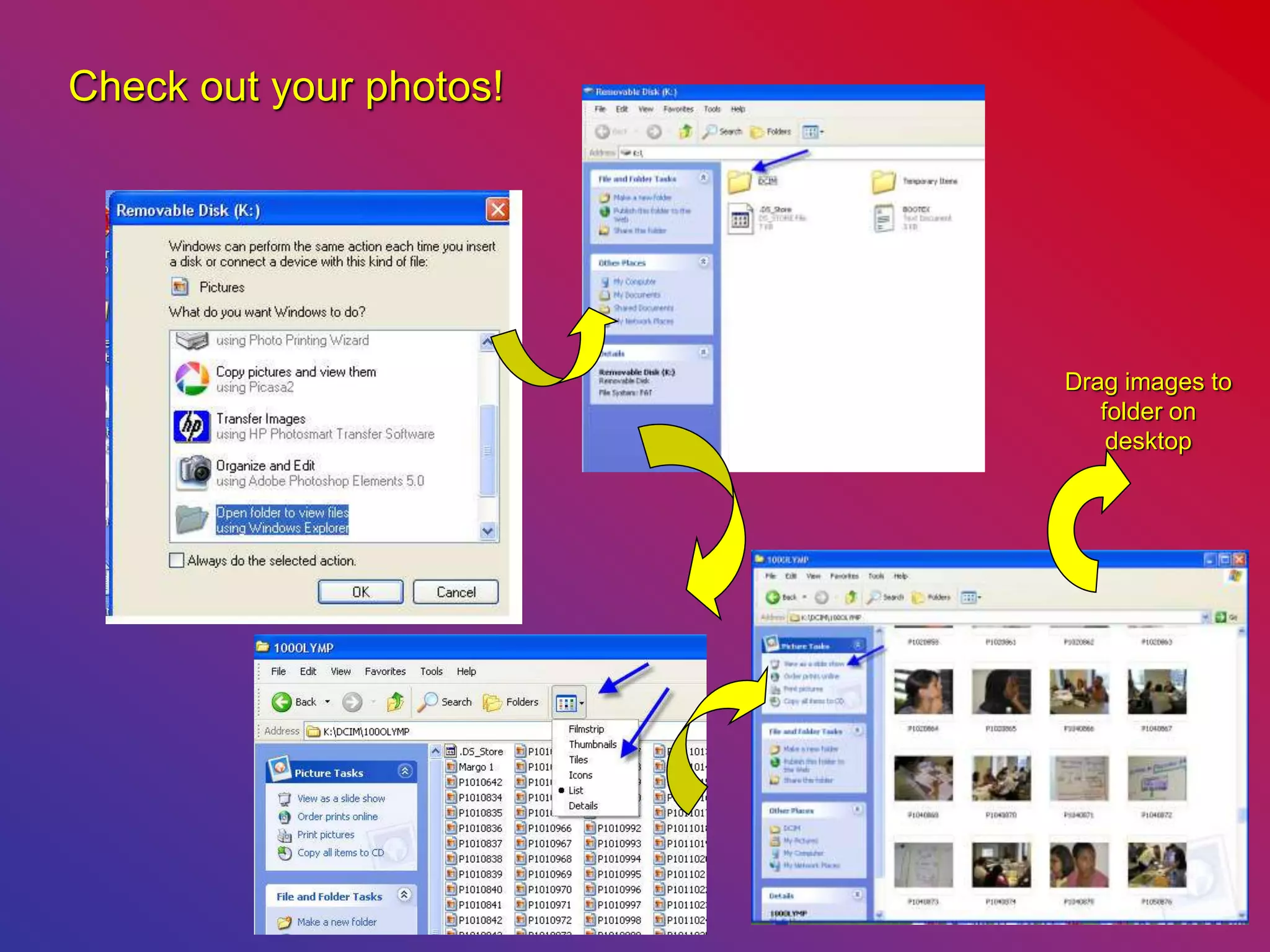
Task: Click Search in Removable Disk explorer toolbar
Action: pos(722,131)
